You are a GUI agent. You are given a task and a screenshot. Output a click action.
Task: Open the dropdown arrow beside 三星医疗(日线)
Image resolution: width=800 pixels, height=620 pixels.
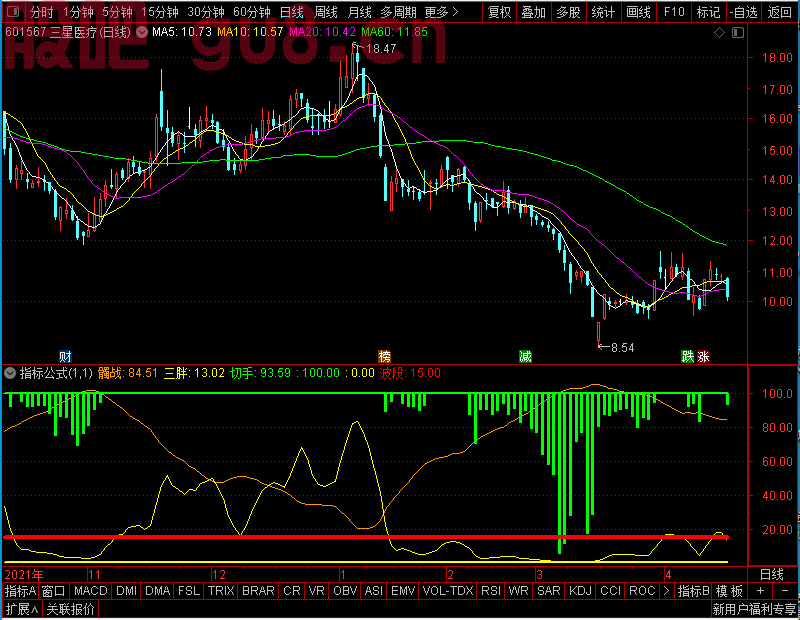pyautogui.click(x=142, y=33)
